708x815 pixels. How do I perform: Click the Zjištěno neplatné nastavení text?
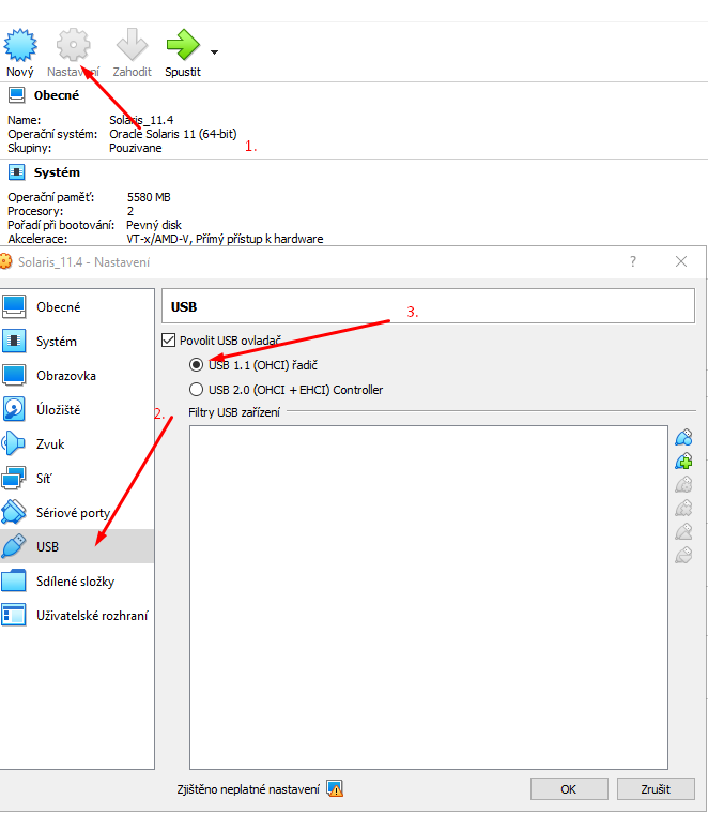[x=248, y=790]
